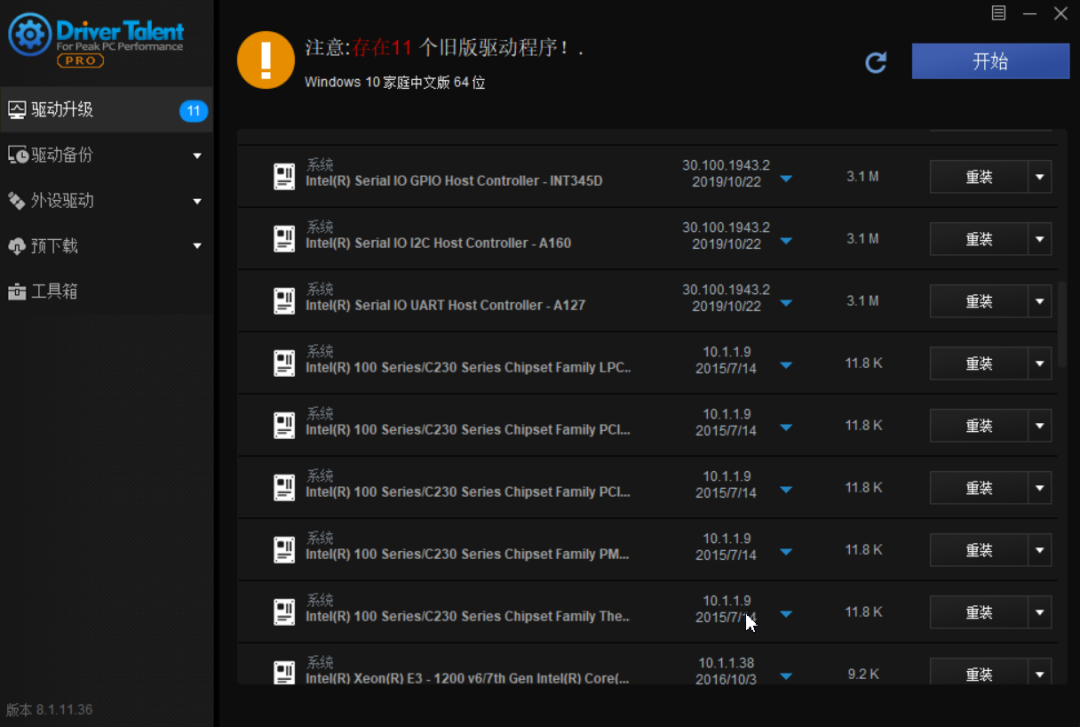
Task: Click the 驱动备份 backup icon
Action: [x=18, y=155]
